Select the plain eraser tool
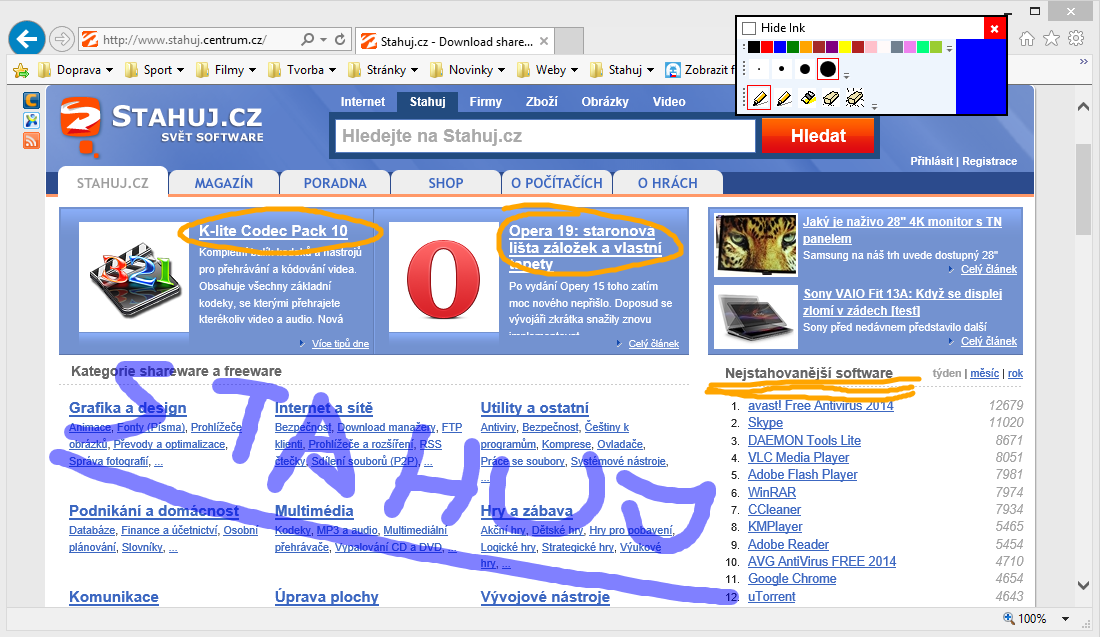Viewport: 1100px width, 637px height. point(831,98)
